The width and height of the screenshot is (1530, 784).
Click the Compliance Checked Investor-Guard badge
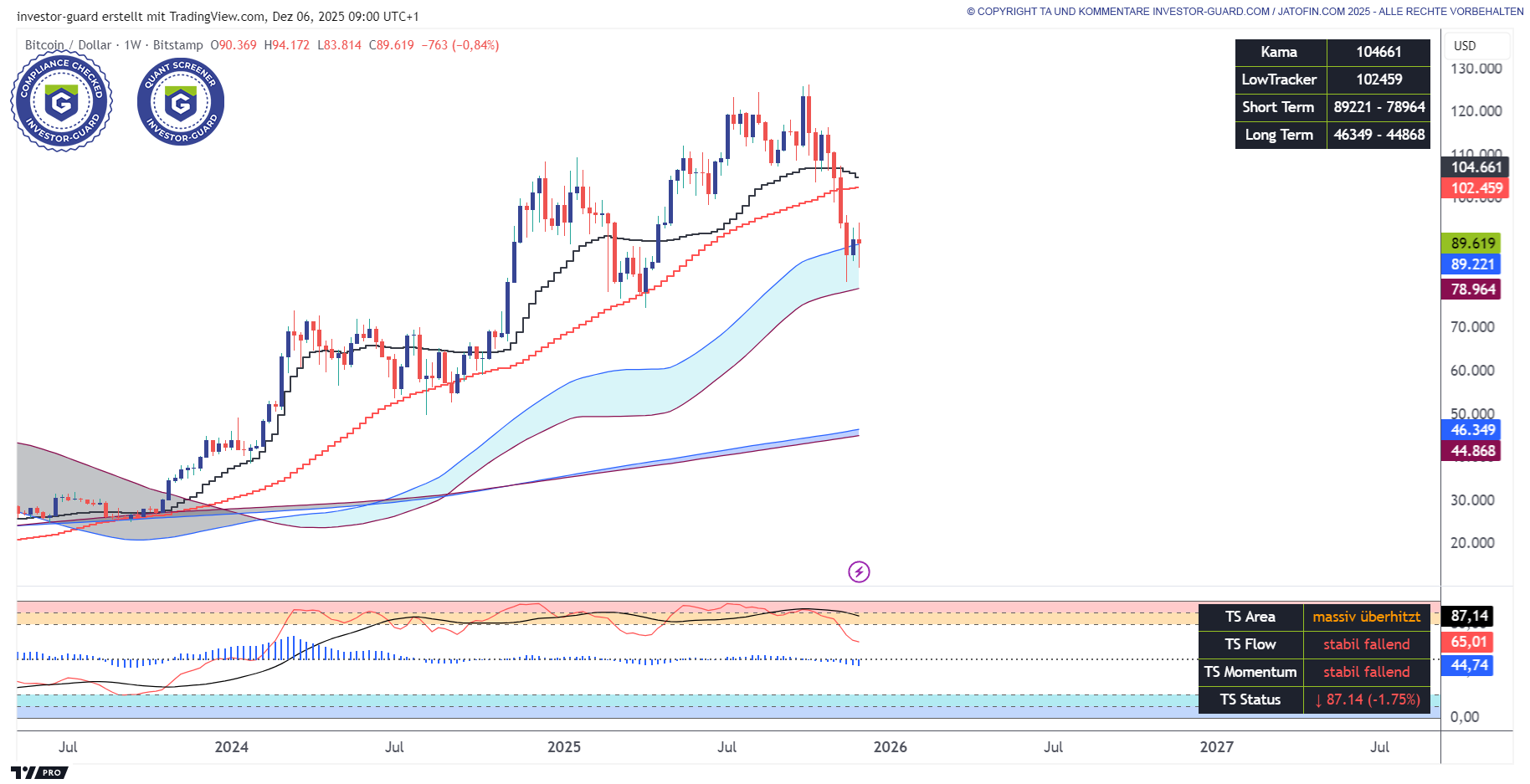click(x=61, y=102)
